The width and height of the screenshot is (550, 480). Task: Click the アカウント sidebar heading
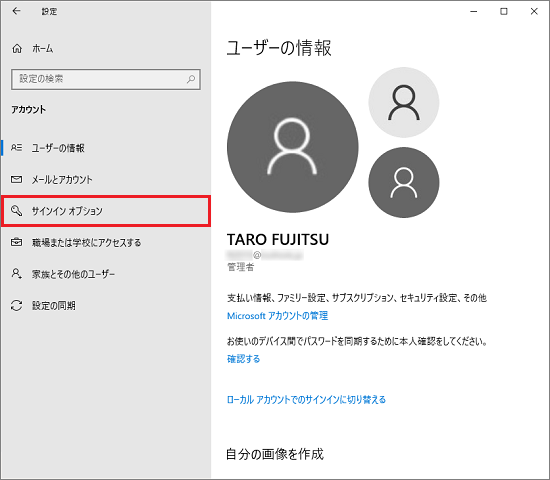[x=28, y=109]
